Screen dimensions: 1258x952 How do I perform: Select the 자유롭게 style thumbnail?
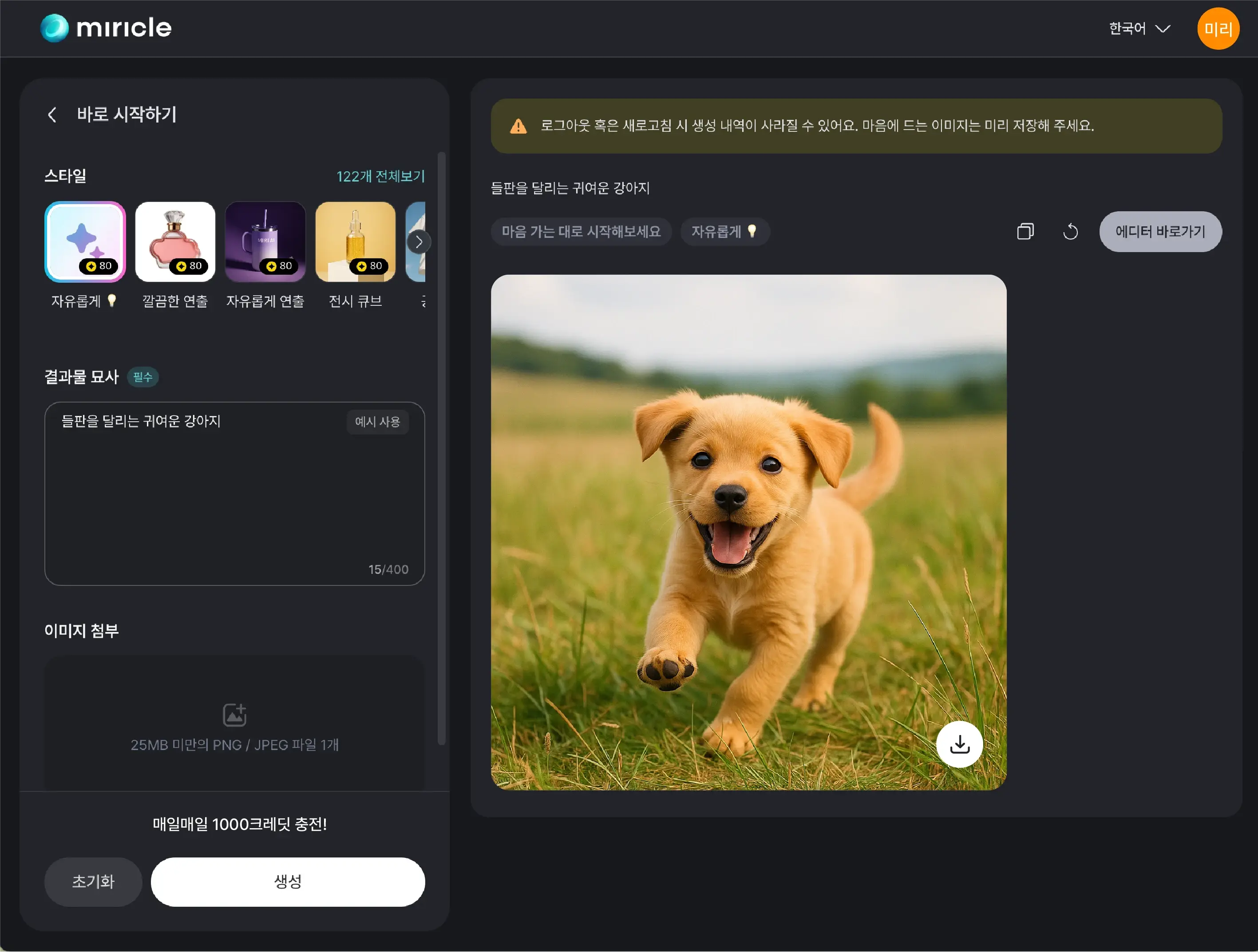pyautogui.click(x=85, y=242)
